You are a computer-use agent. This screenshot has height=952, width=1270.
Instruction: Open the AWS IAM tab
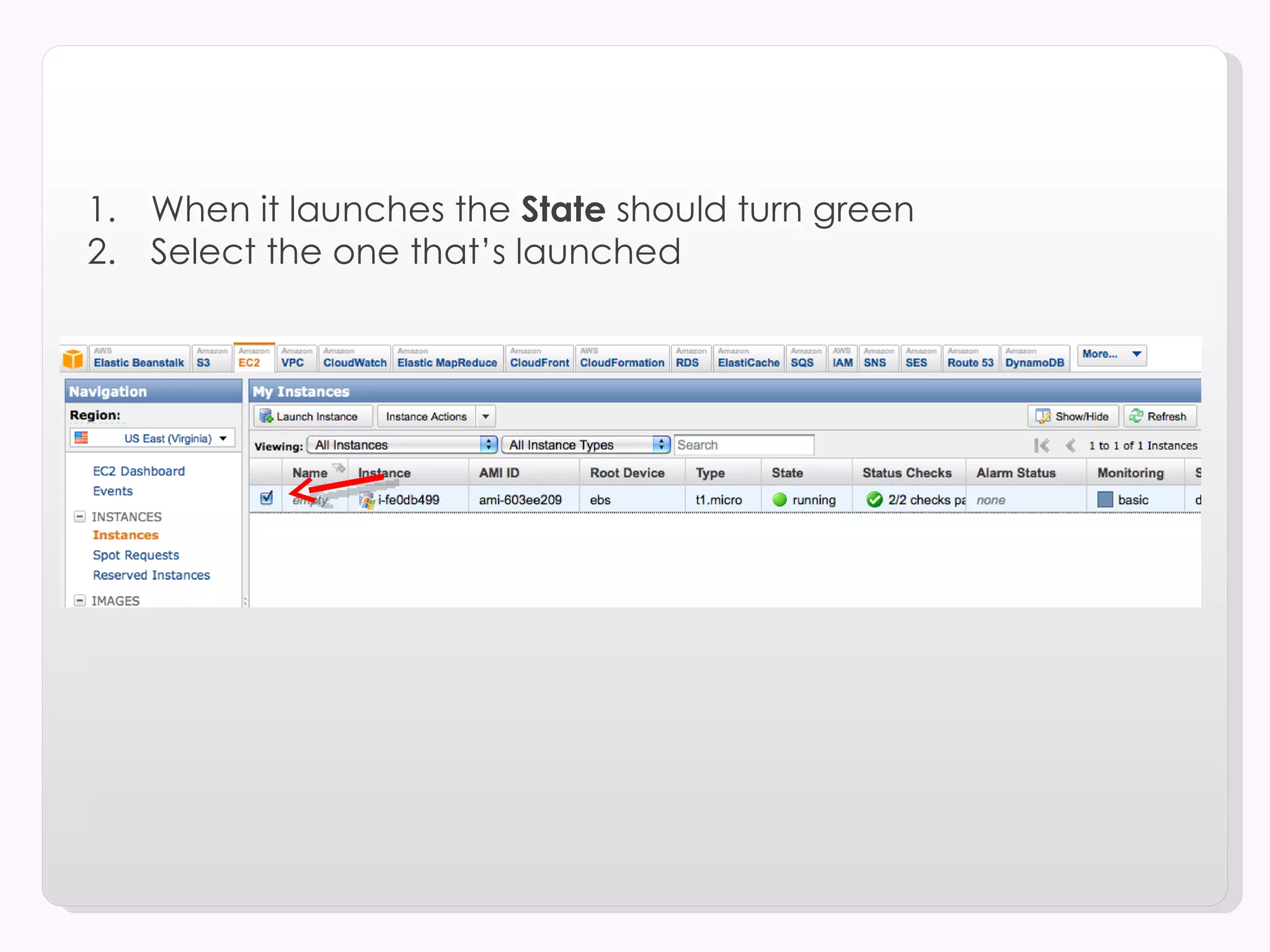pos(842,358)
